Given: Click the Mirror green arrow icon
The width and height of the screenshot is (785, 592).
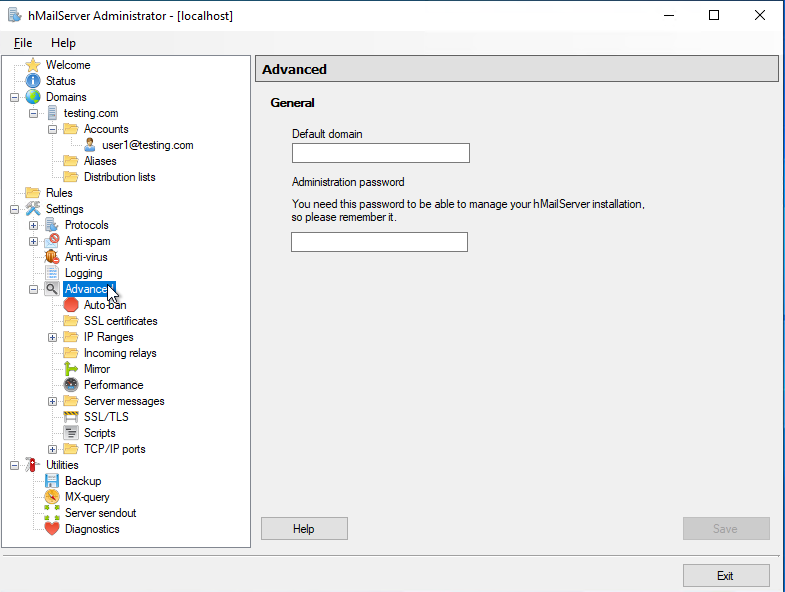Looking at the screenshot, I should [x=71, y=369].
